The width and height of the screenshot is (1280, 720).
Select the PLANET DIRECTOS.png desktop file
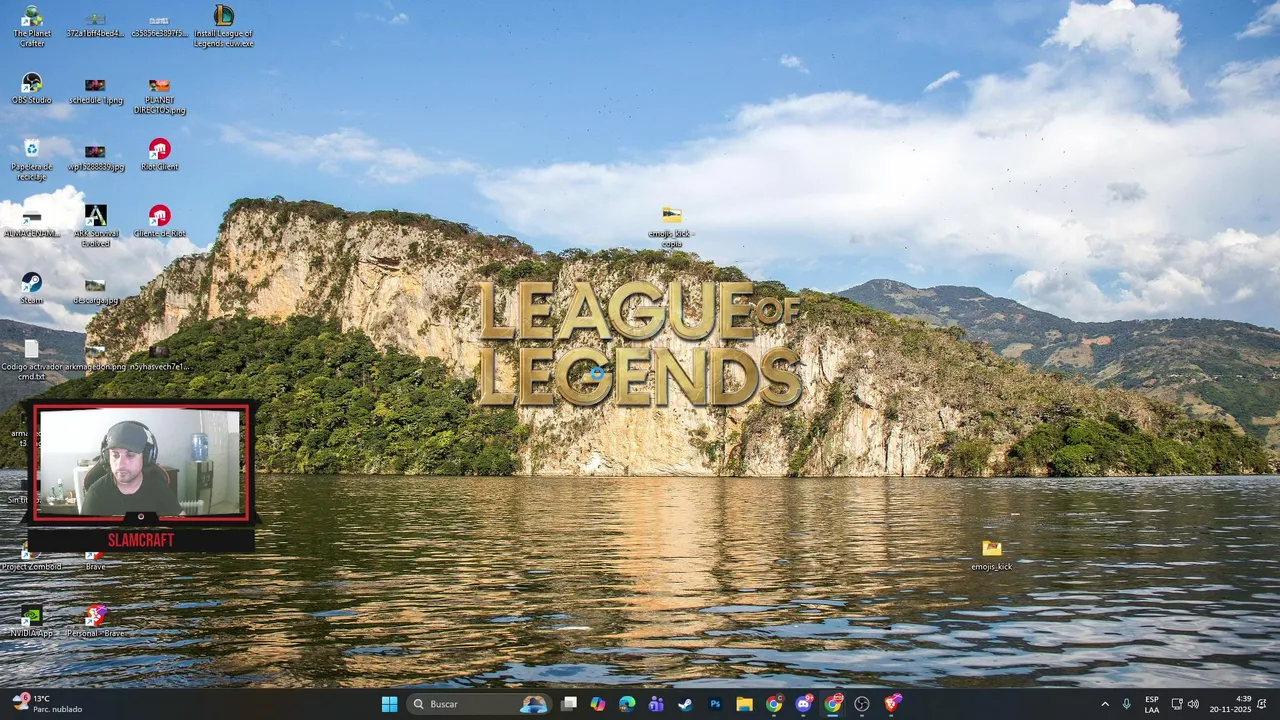click(x=159, y=96)
